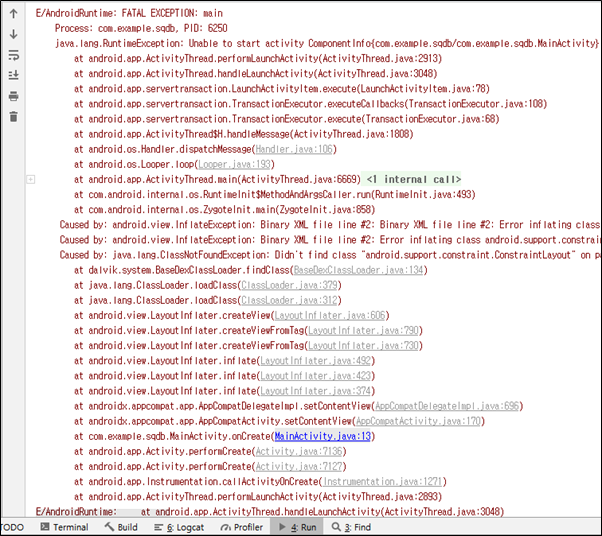602x536 pixels.
Task: Click the print console icon
Action: (x=13, y=96)
